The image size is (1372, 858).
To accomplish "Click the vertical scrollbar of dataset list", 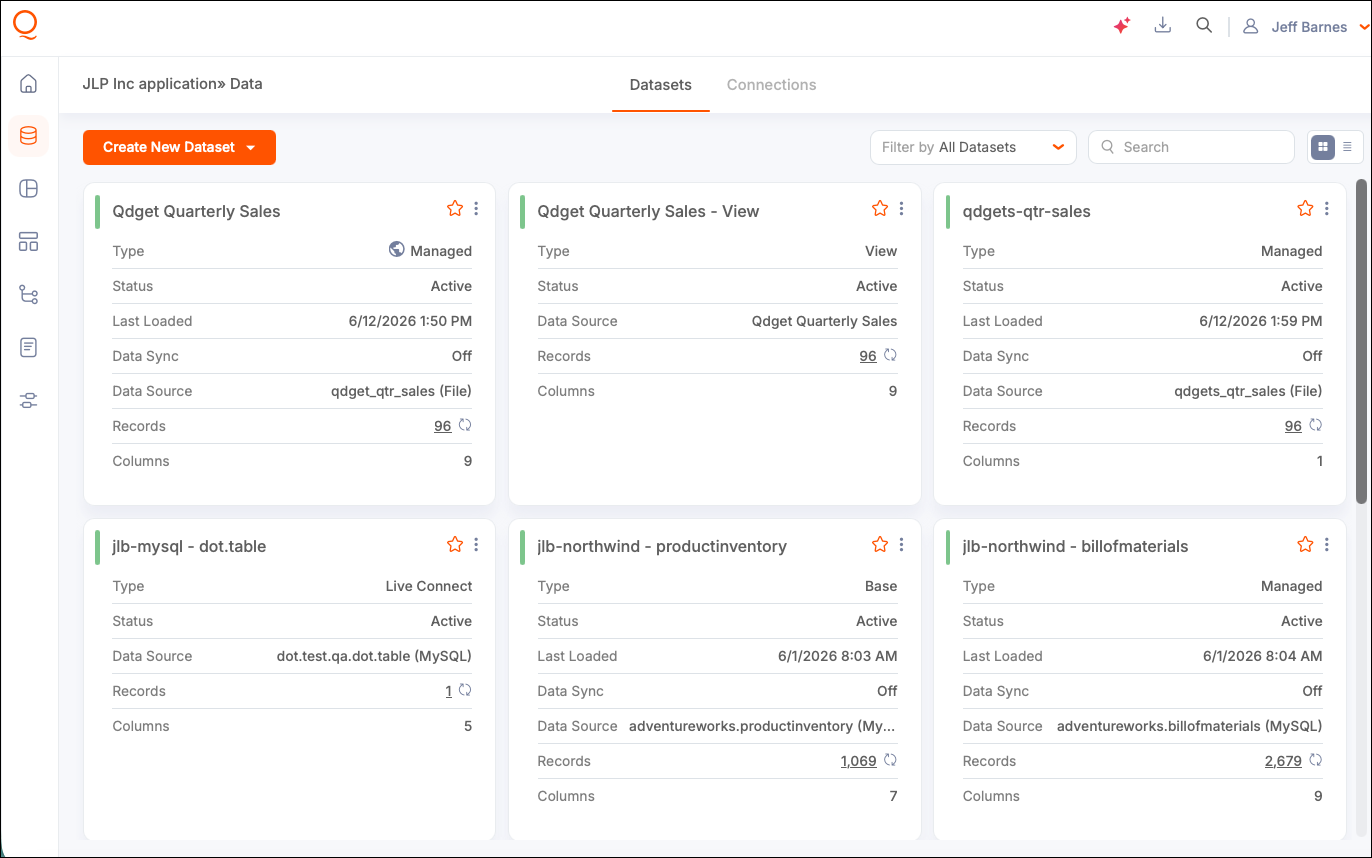I will coord(1361,340).
